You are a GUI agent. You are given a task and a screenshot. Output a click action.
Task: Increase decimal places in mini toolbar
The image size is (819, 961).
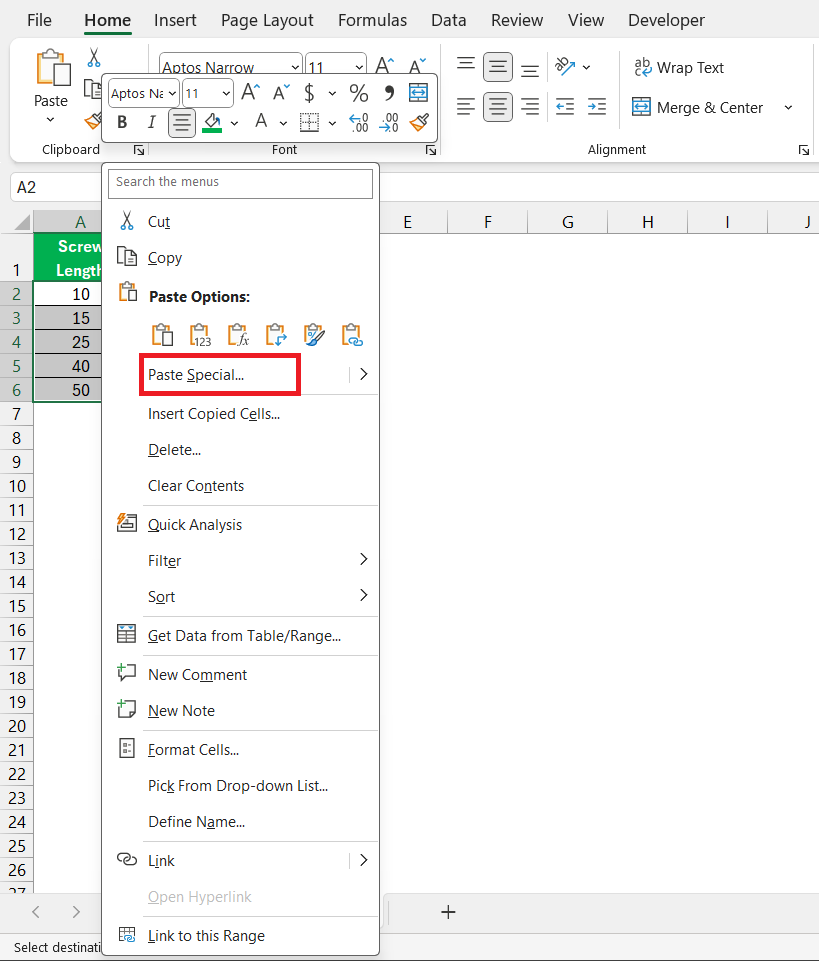(x=359, y=123)
